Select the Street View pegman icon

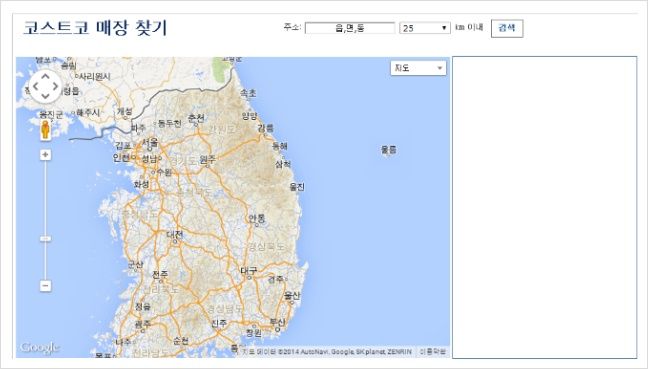coord(45,130)
